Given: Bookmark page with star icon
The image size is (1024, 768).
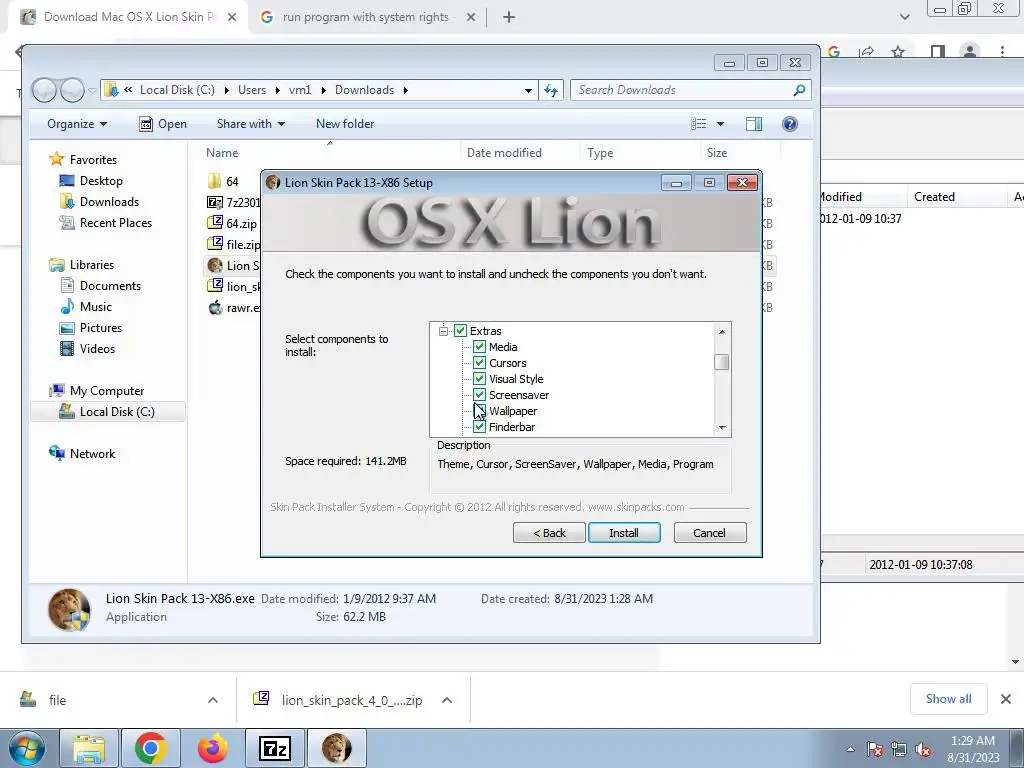Looking at the screenshot, I should coord(898,52).
